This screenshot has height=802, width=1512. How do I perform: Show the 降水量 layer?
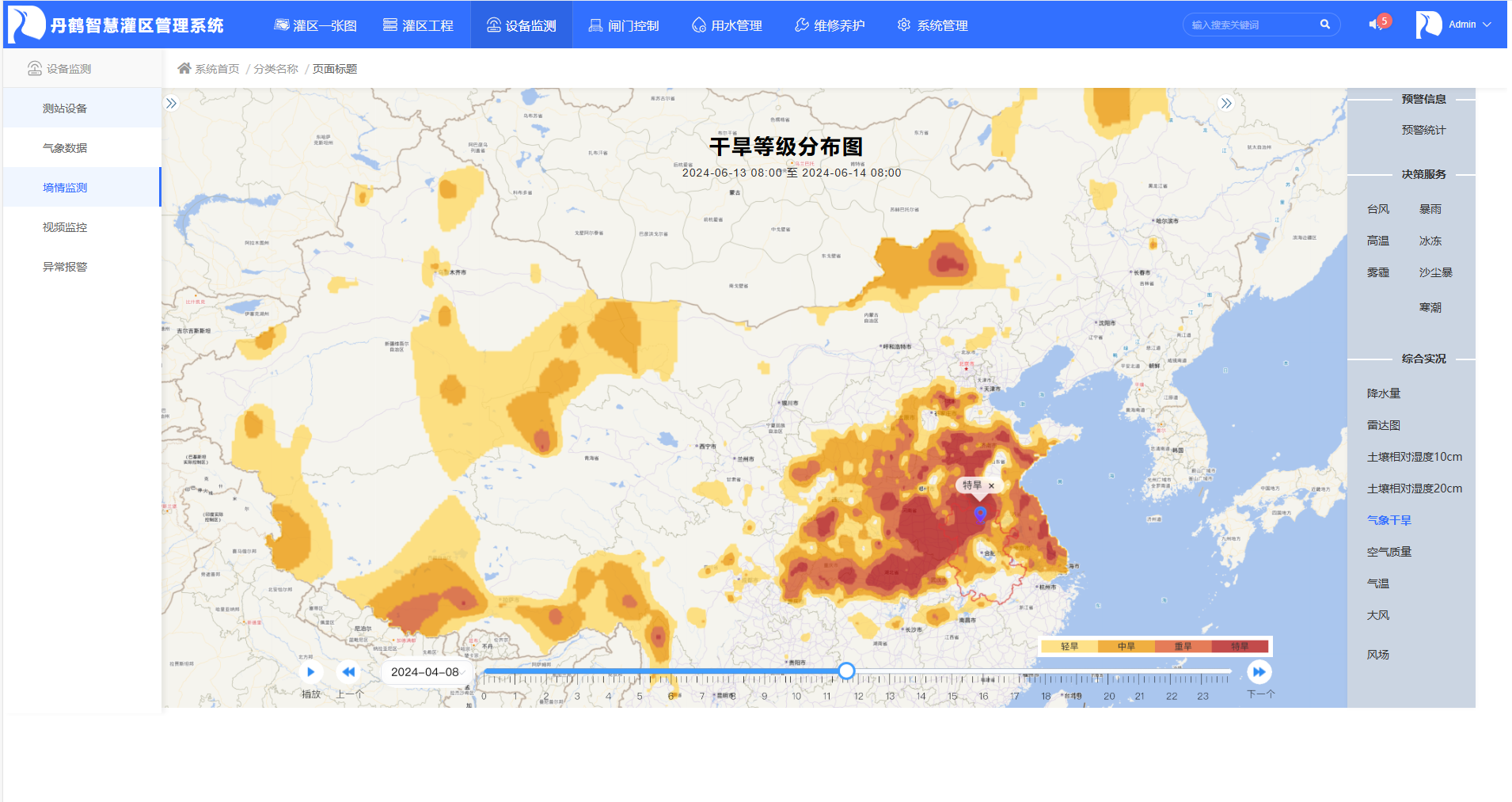coord(1384,393)
